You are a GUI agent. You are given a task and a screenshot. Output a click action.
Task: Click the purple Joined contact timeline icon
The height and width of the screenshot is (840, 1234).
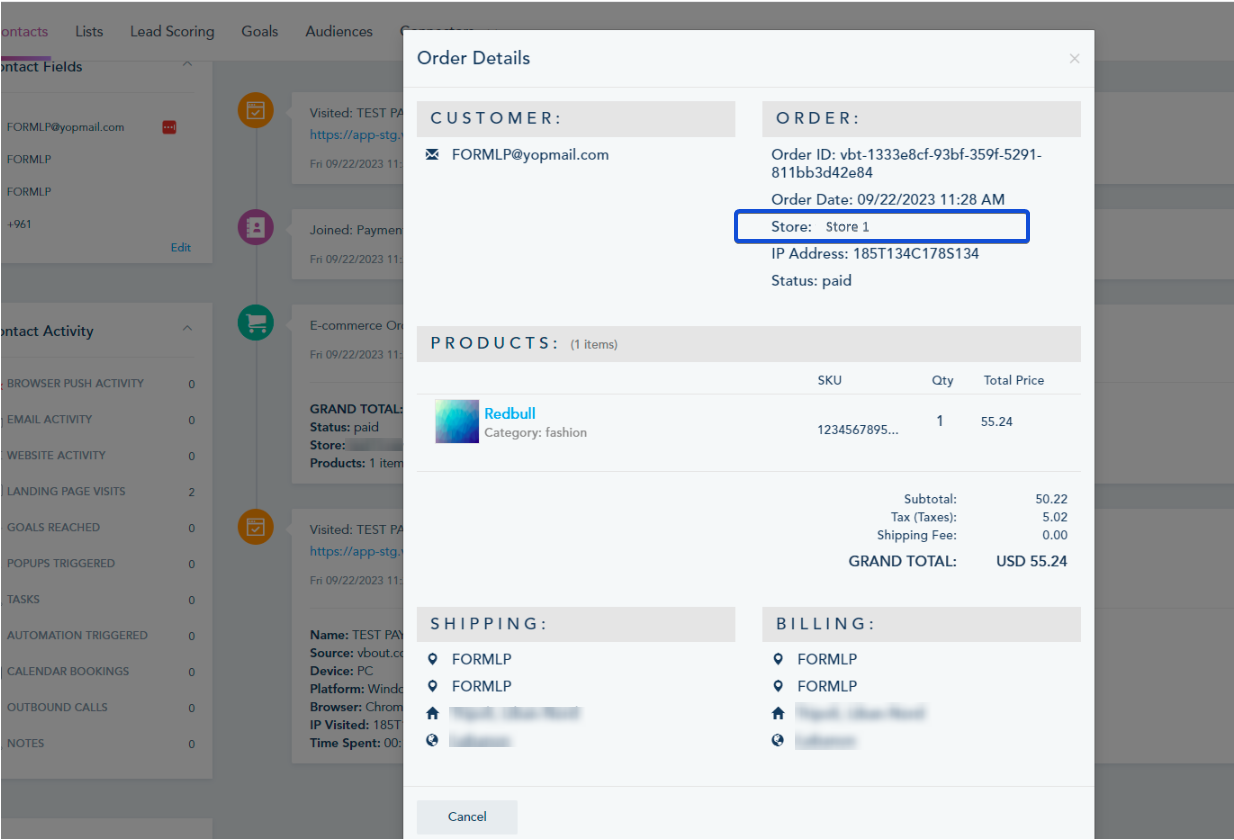[x=256, y=228]
